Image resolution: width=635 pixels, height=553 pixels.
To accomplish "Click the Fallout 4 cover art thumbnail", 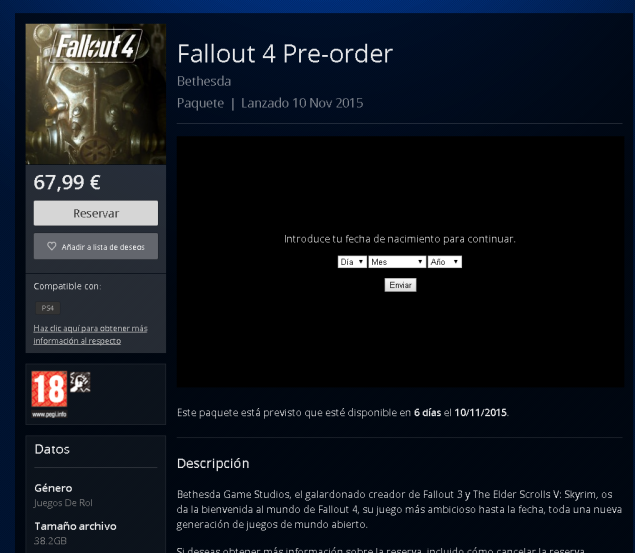I will pyautogui.click(x=96, y=94).
